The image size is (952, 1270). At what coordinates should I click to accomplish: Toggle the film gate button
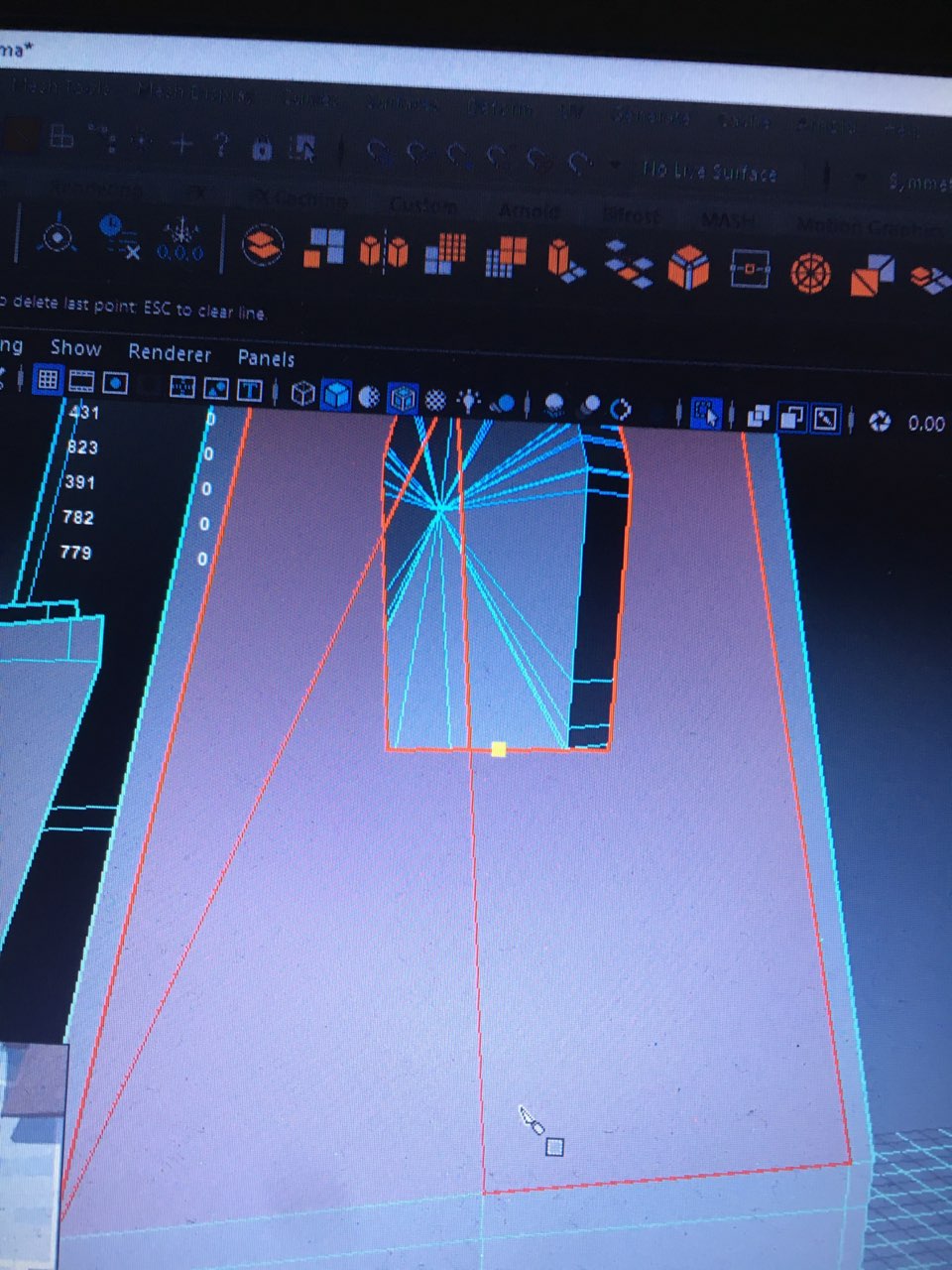pyautogui.click(x=81, y=381)
